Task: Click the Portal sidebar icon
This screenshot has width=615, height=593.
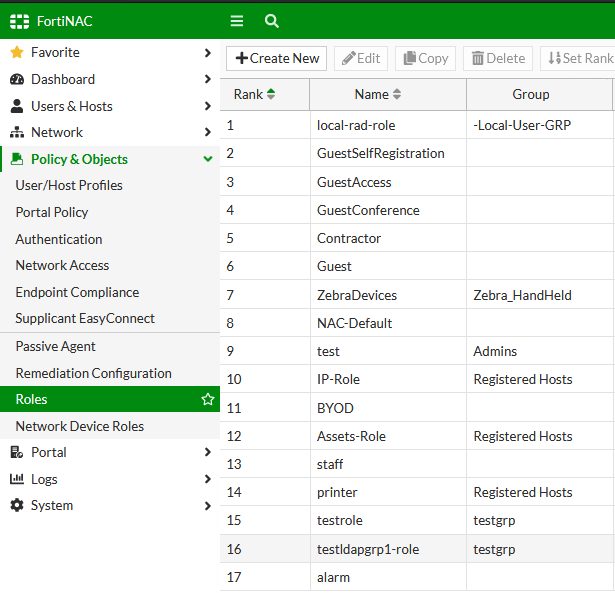Action: (x=17, y=452)
